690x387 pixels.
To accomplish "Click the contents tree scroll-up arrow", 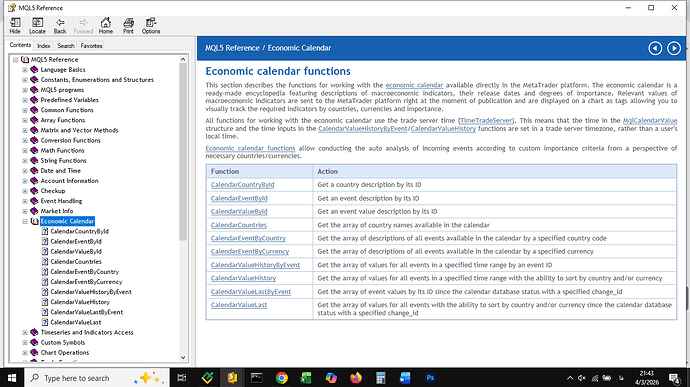I will tap(183, 59).
